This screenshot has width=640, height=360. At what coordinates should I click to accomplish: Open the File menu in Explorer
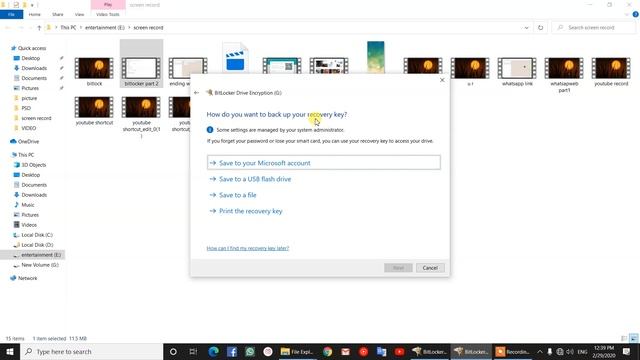click(x=11, y=14)
